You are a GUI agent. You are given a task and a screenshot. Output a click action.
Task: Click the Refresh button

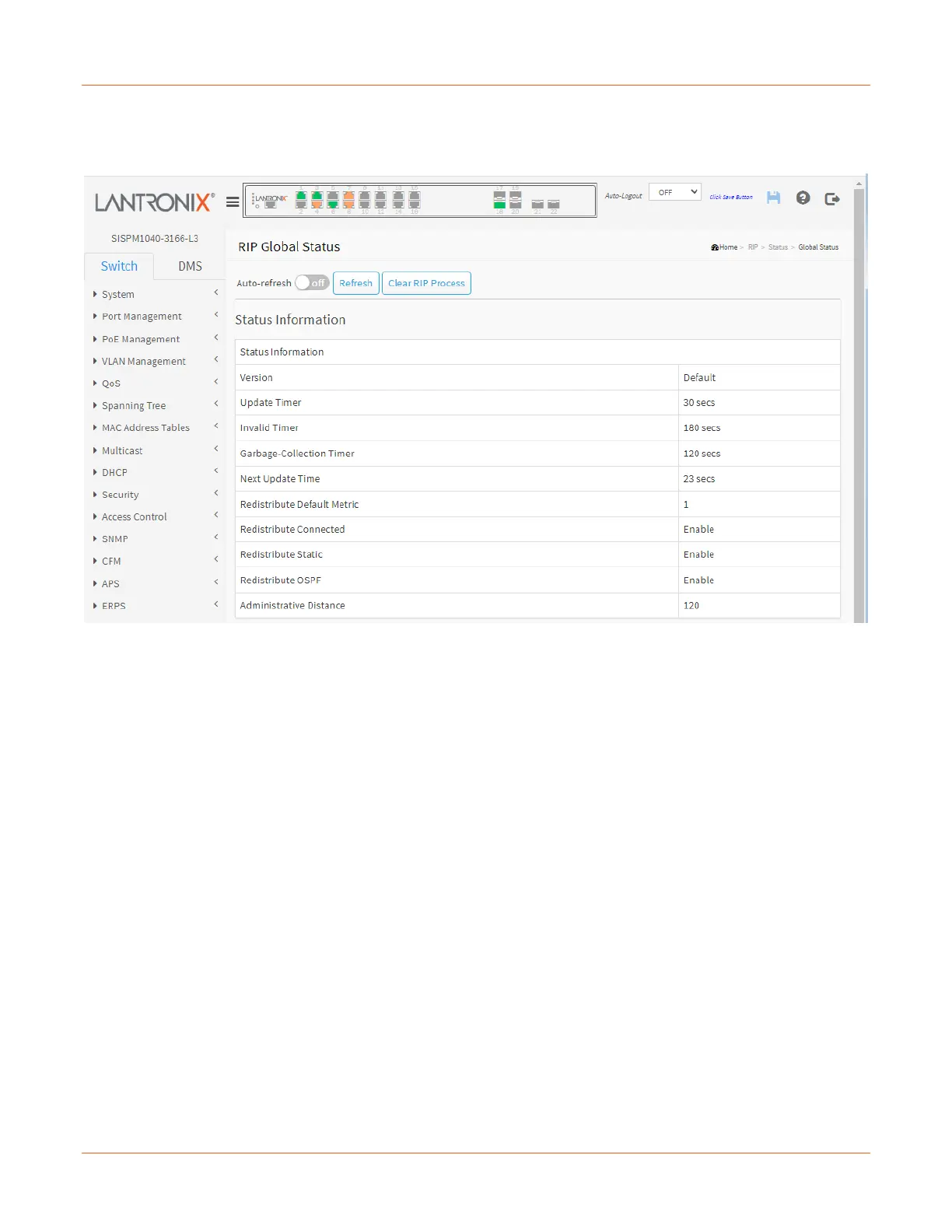[x=355, y=283]
